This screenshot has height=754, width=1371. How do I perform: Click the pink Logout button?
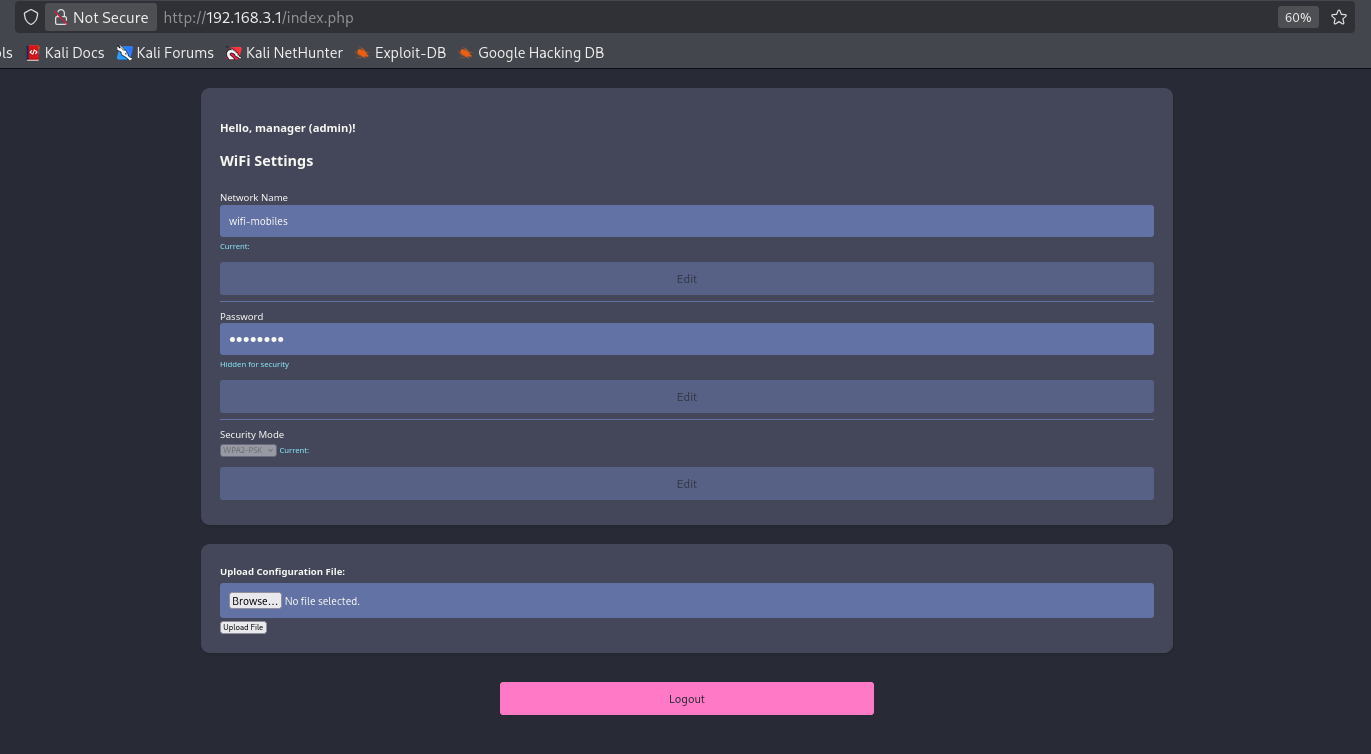click(x=686, y=698)
